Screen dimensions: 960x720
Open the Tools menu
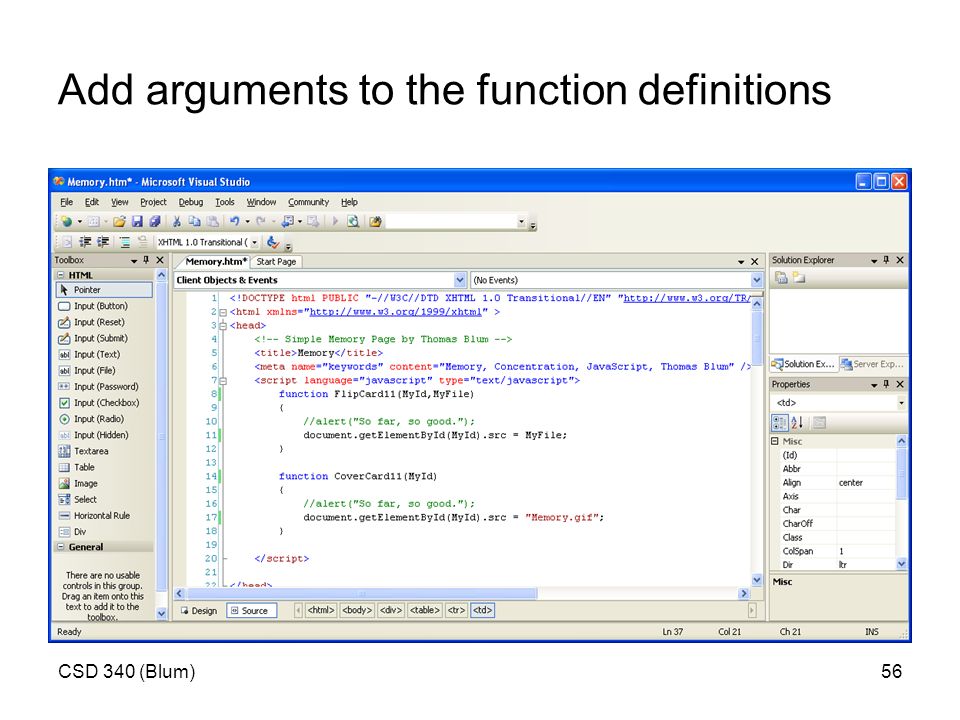point(225,202)
